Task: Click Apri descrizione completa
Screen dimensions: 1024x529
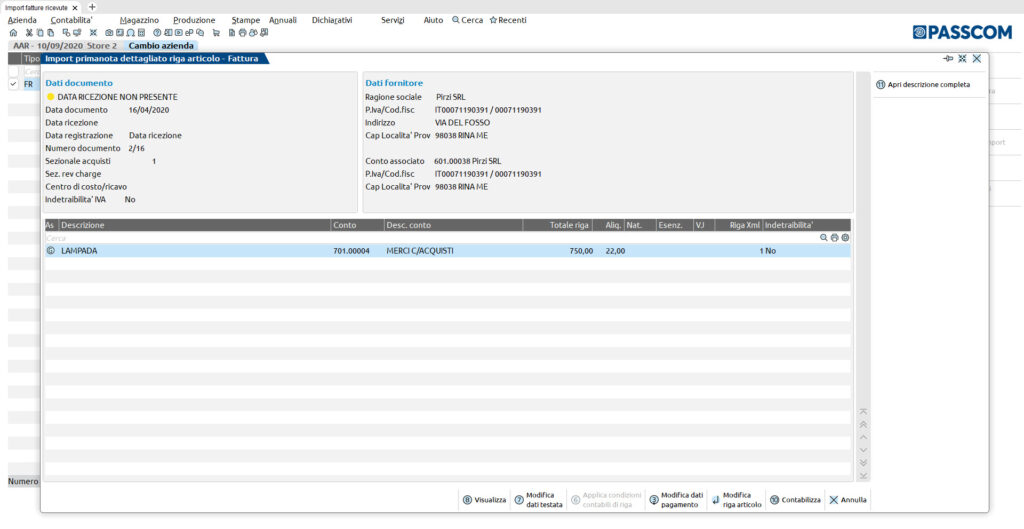Action: click(x=923, y=85)
